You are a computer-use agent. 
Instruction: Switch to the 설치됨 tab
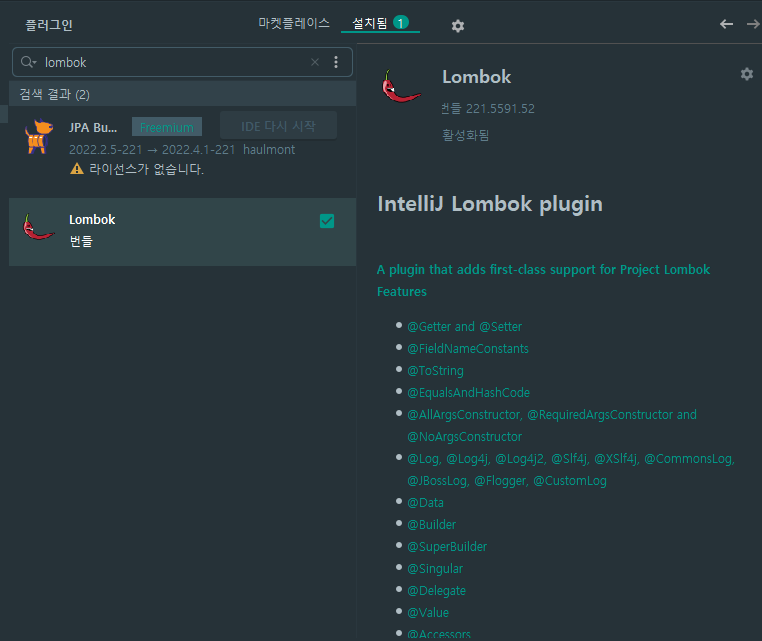pos(381,23)
